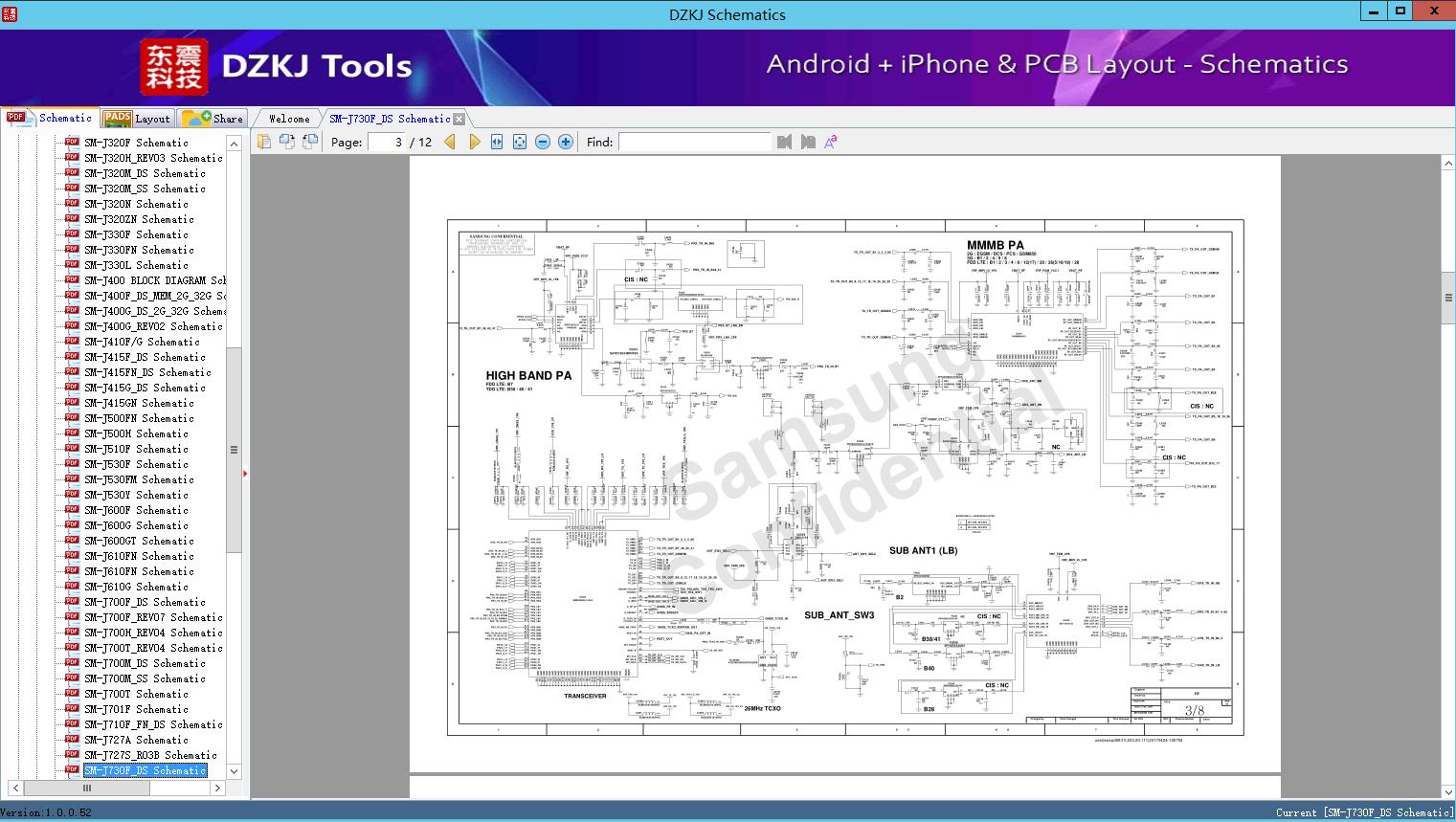
Task: Open SM-J400 BLOCK DIAGRAM schematic
Action: point(155,280)
